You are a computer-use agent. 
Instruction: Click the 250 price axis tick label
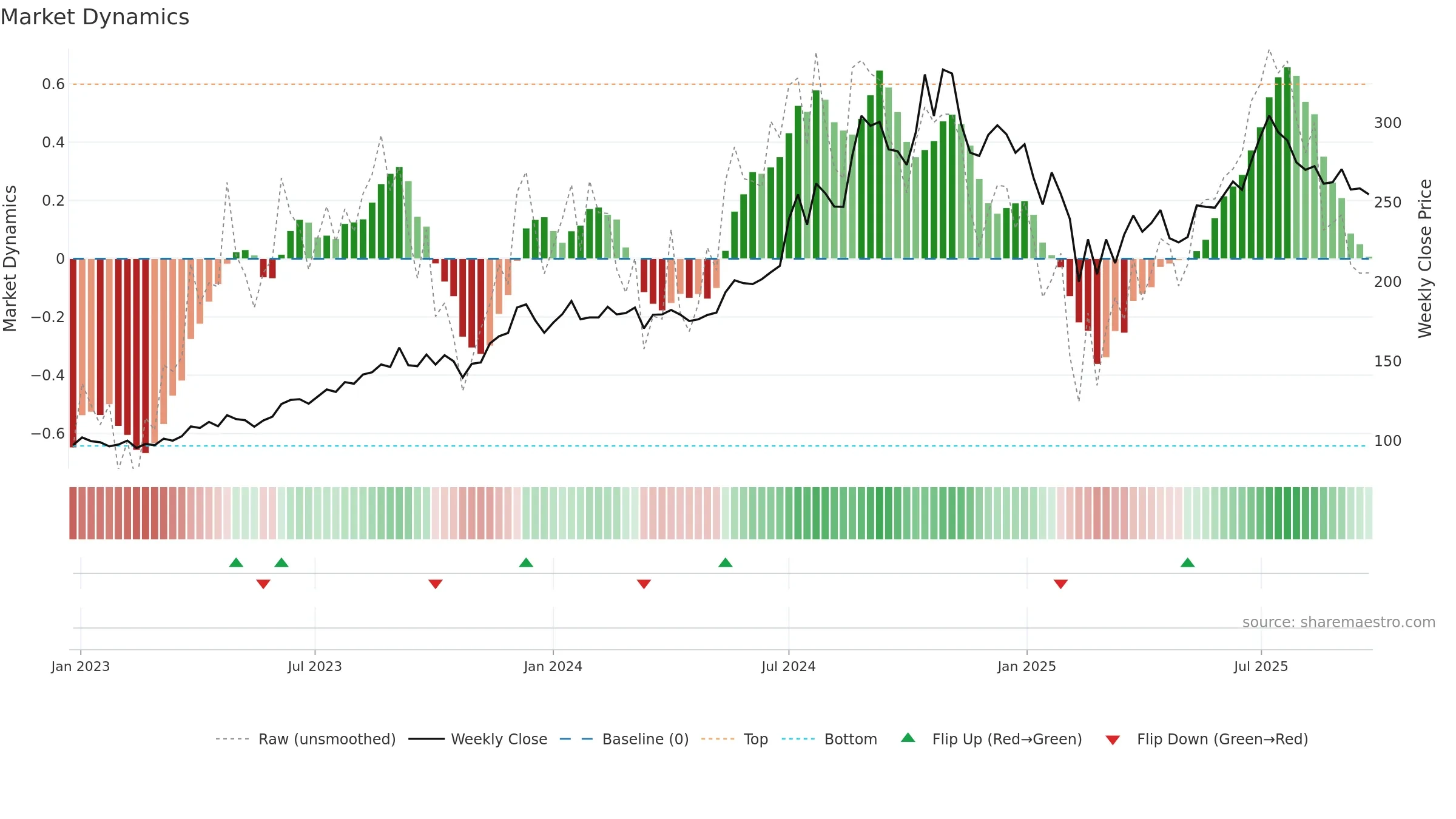tap(1388, 203)
